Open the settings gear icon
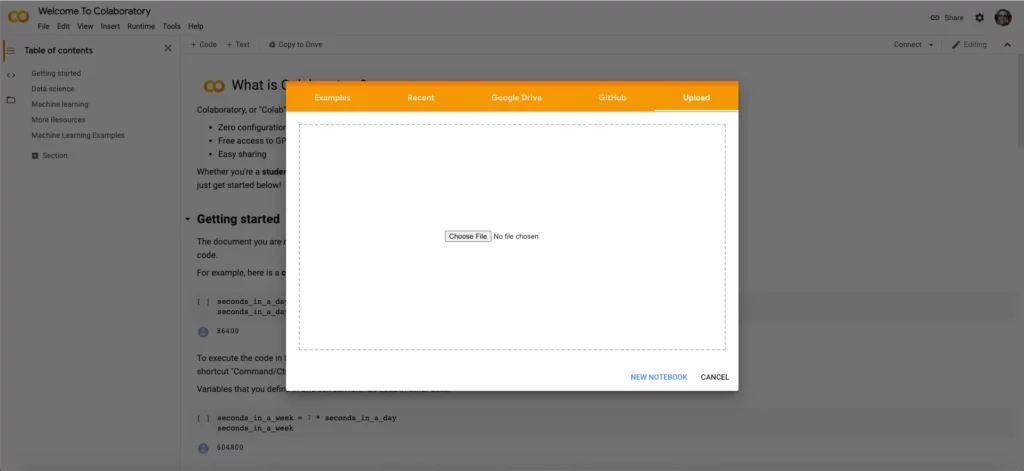 coord(979,18)
